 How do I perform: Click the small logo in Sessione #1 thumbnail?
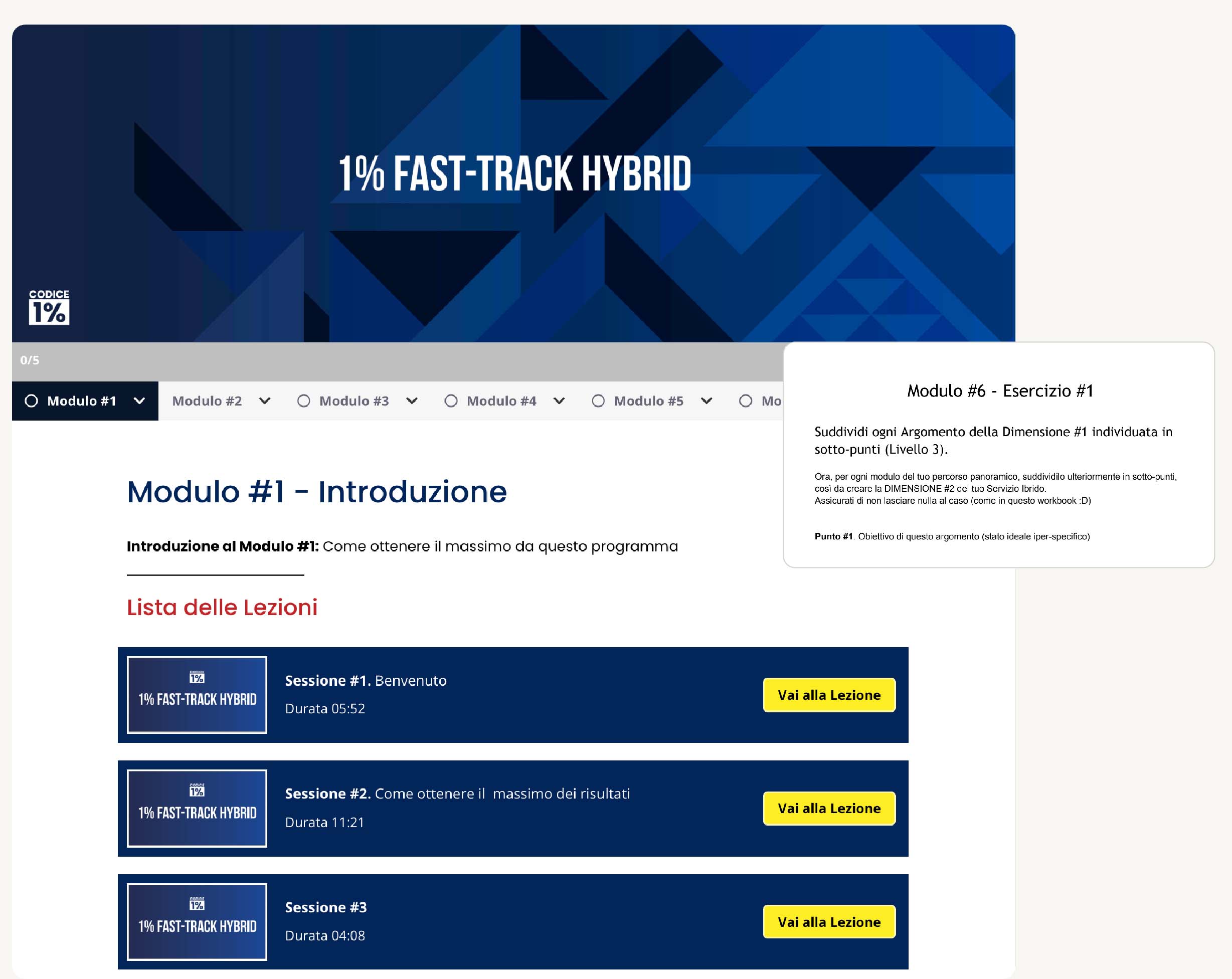(197, 677)
